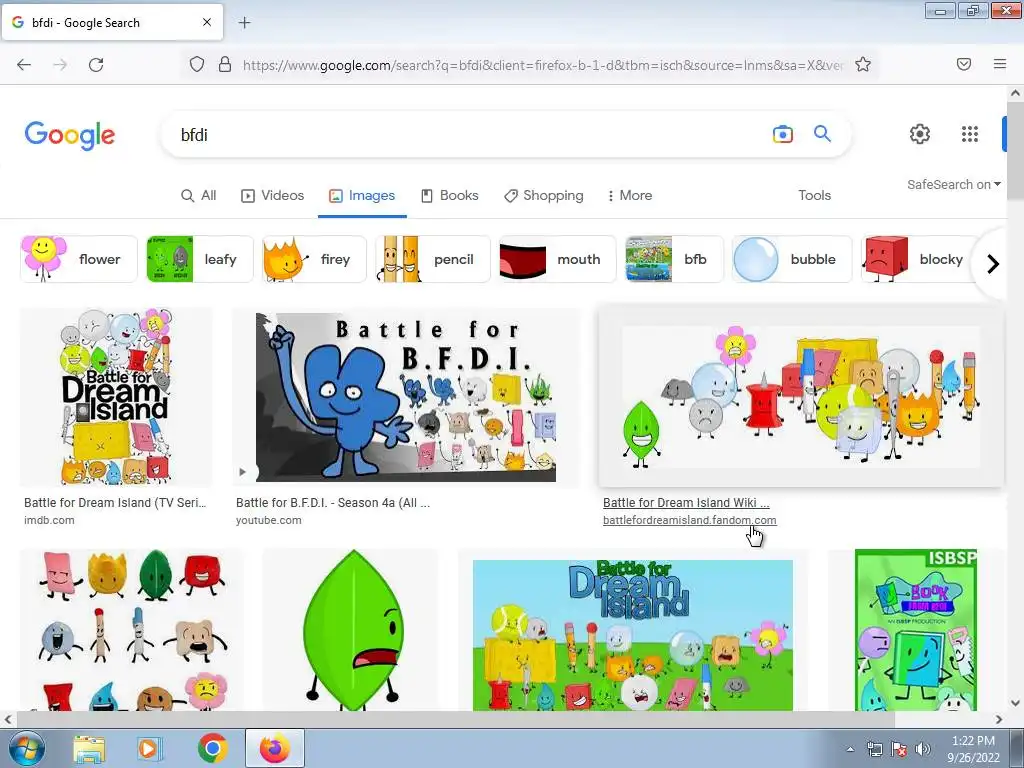Show next suggestion chips with arrow
The width and height of the screenshot is (1024, 768).
coord(993,264)
